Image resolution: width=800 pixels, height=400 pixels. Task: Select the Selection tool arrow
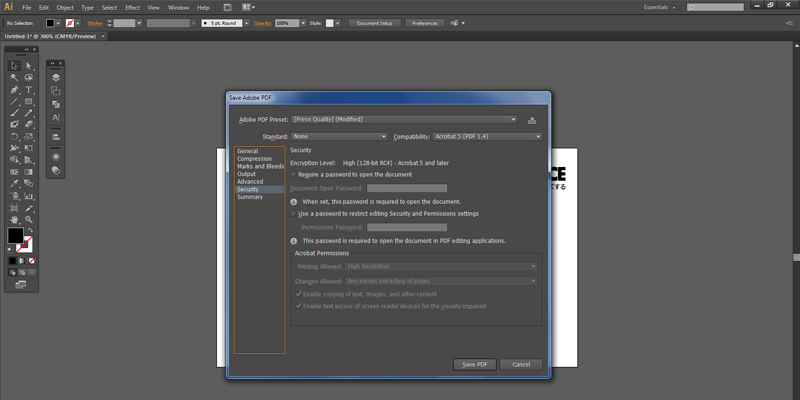coord(14,66)
